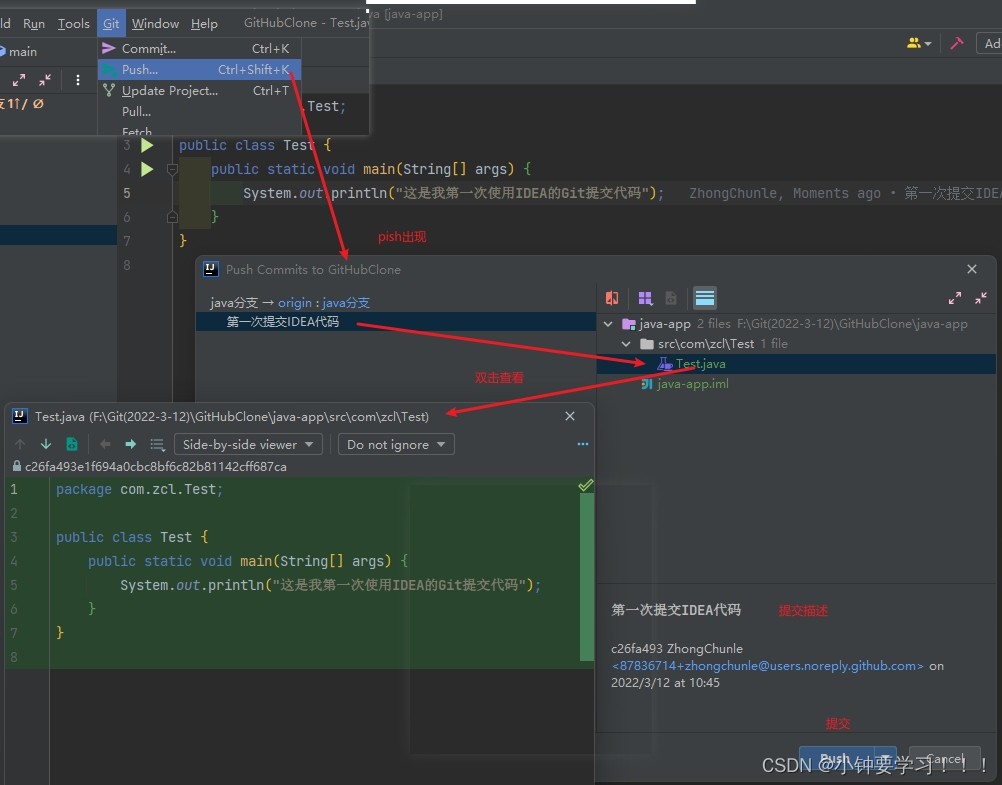Choose Pull... in the Git menu
The width and height of the screenshot is (1002, 785).
point(199,111)
